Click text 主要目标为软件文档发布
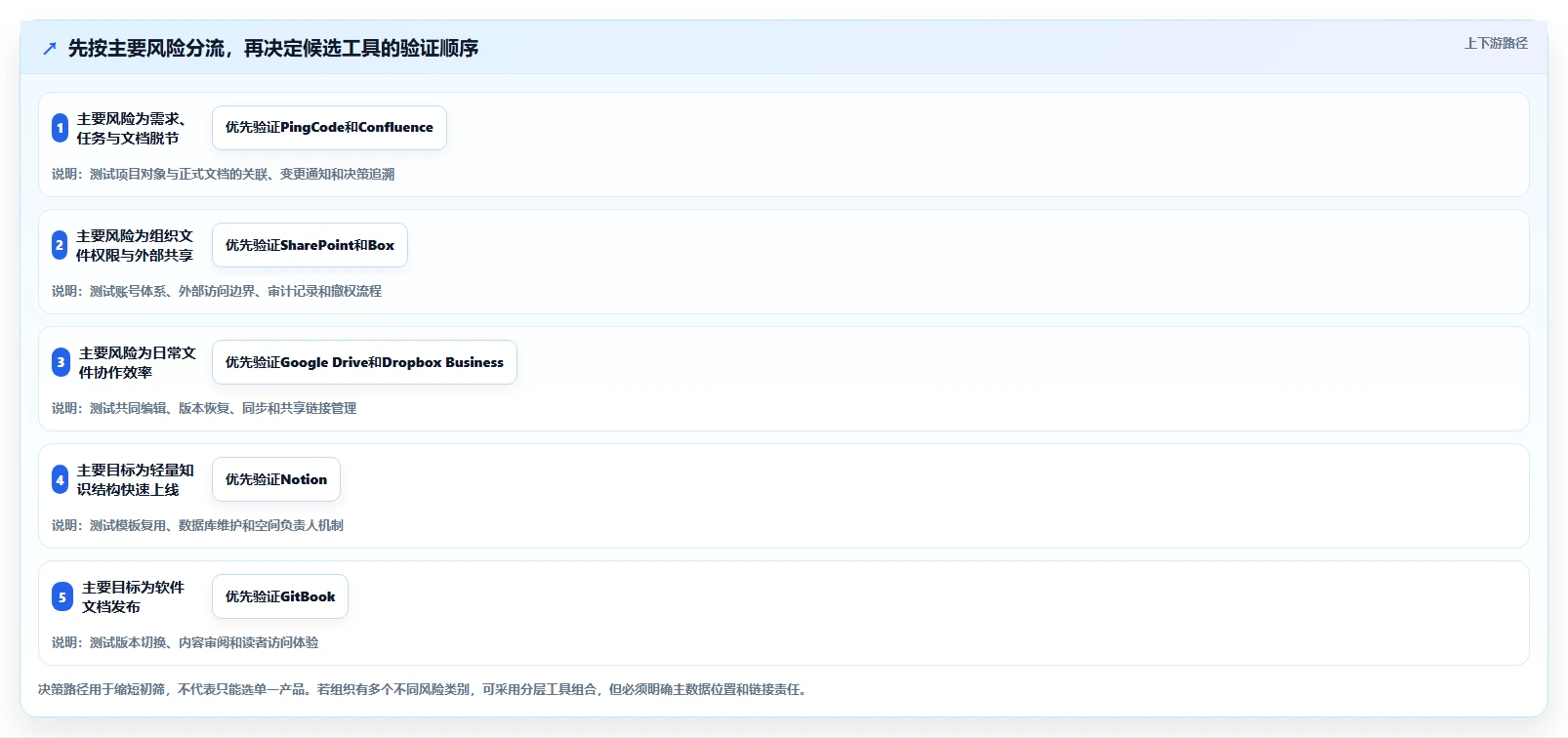The image size is (1568, 738). (x=133, y=596)
